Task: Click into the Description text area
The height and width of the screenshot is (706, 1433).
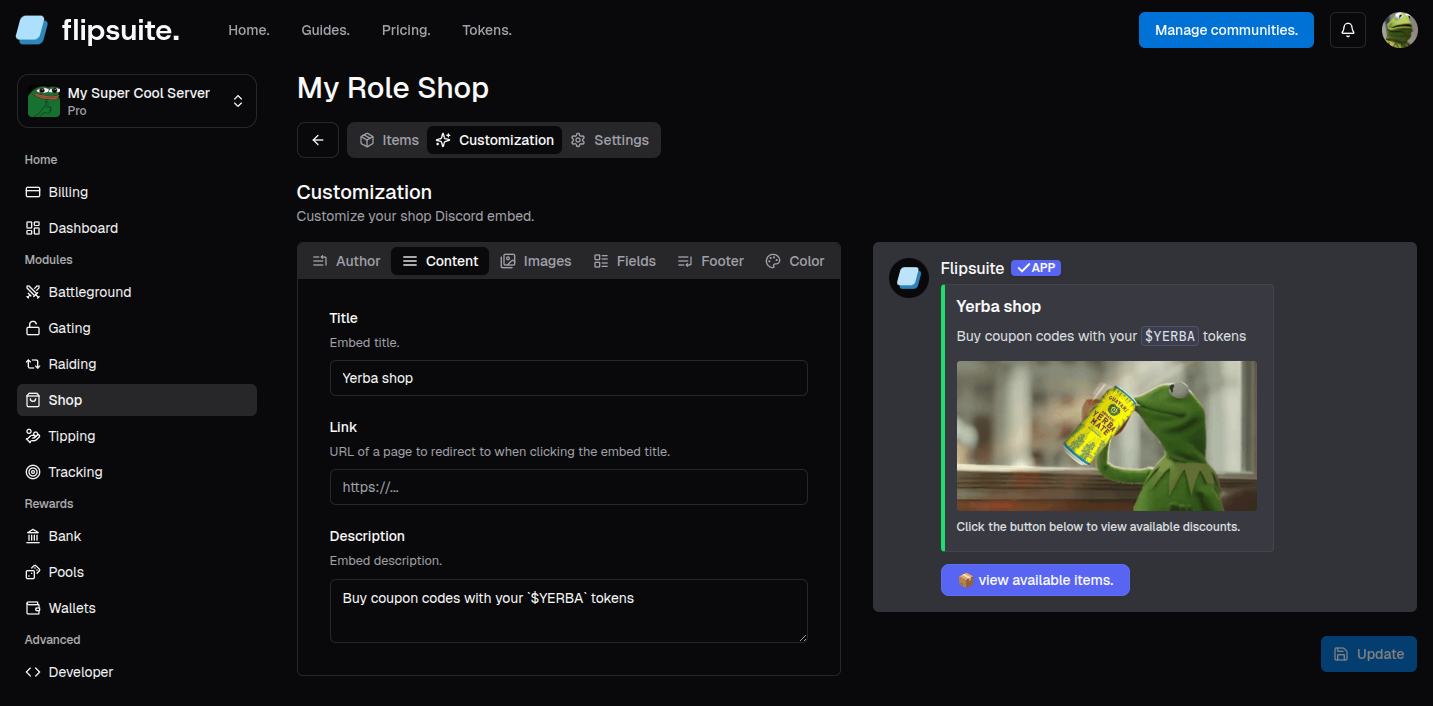Action: pos(569,611)
